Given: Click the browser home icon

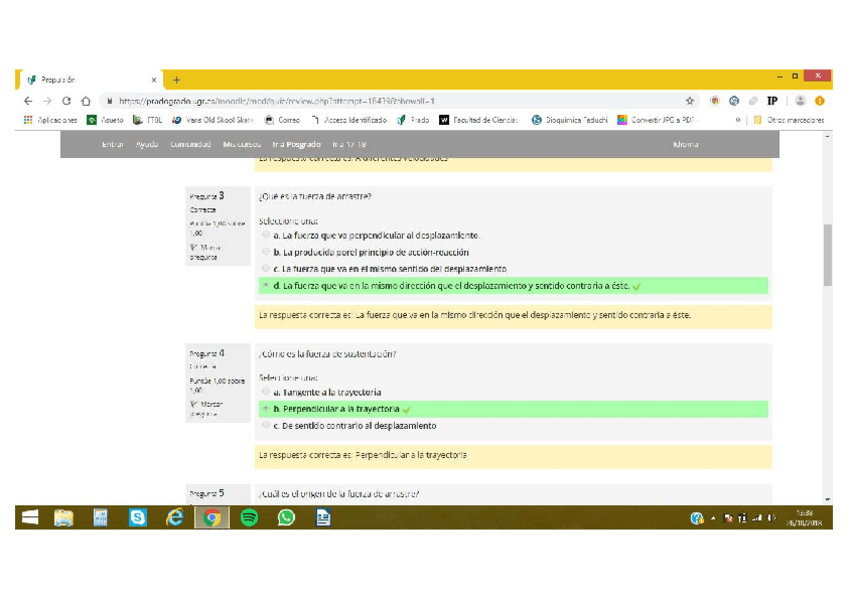Looking at the screenshot, I should tap(86, 101).
